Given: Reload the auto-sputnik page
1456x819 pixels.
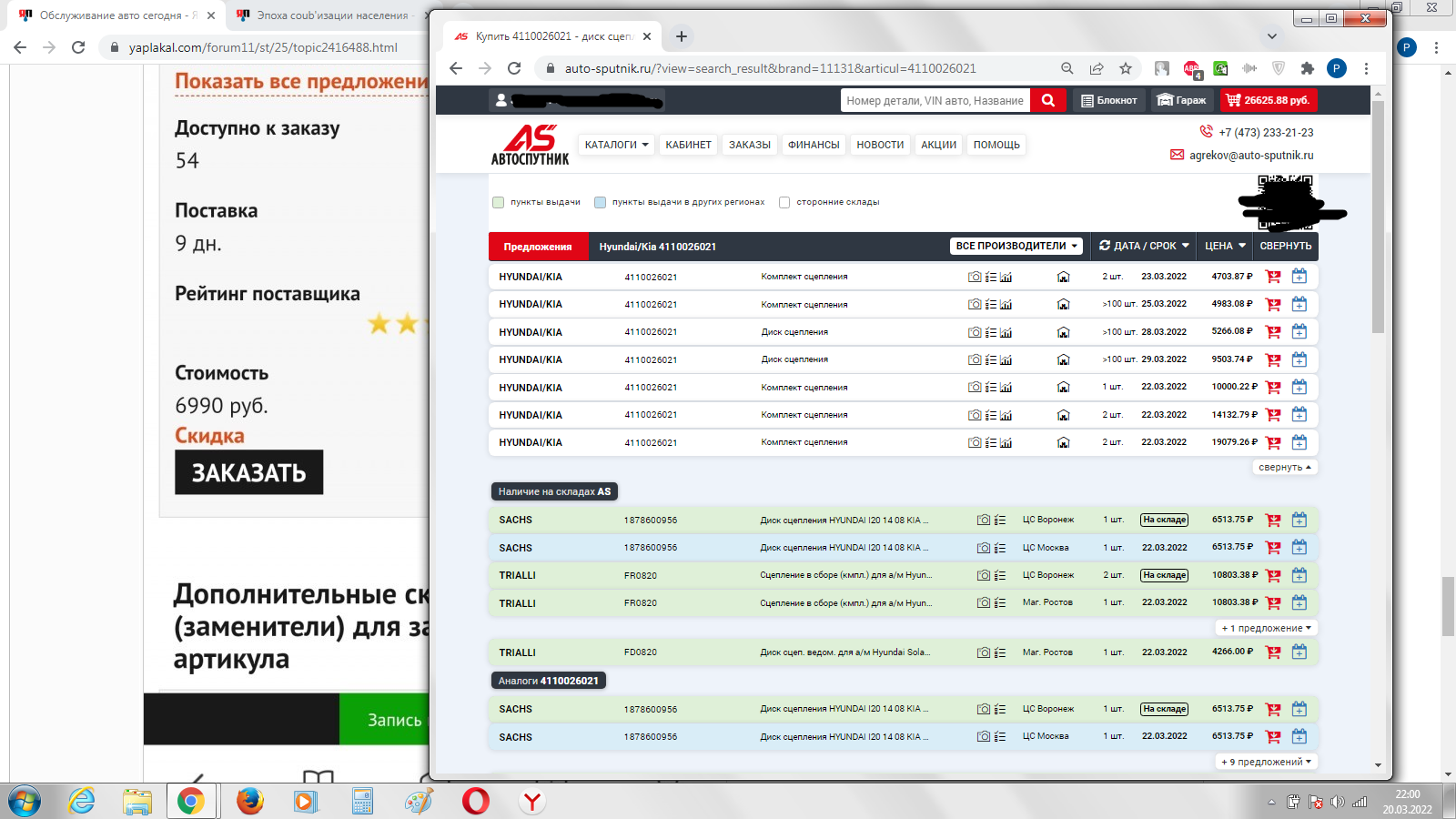Looking at the screenshot, I should pyautogui.click(x=514, y=68).
